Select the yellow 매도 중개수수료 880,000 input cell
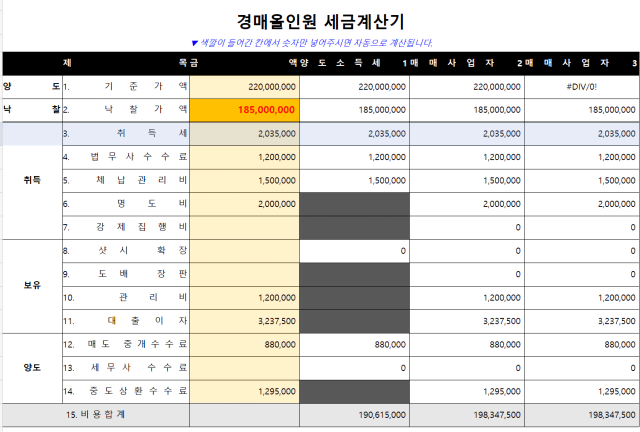Screen dimensions: 640x432 coord(244,345)
